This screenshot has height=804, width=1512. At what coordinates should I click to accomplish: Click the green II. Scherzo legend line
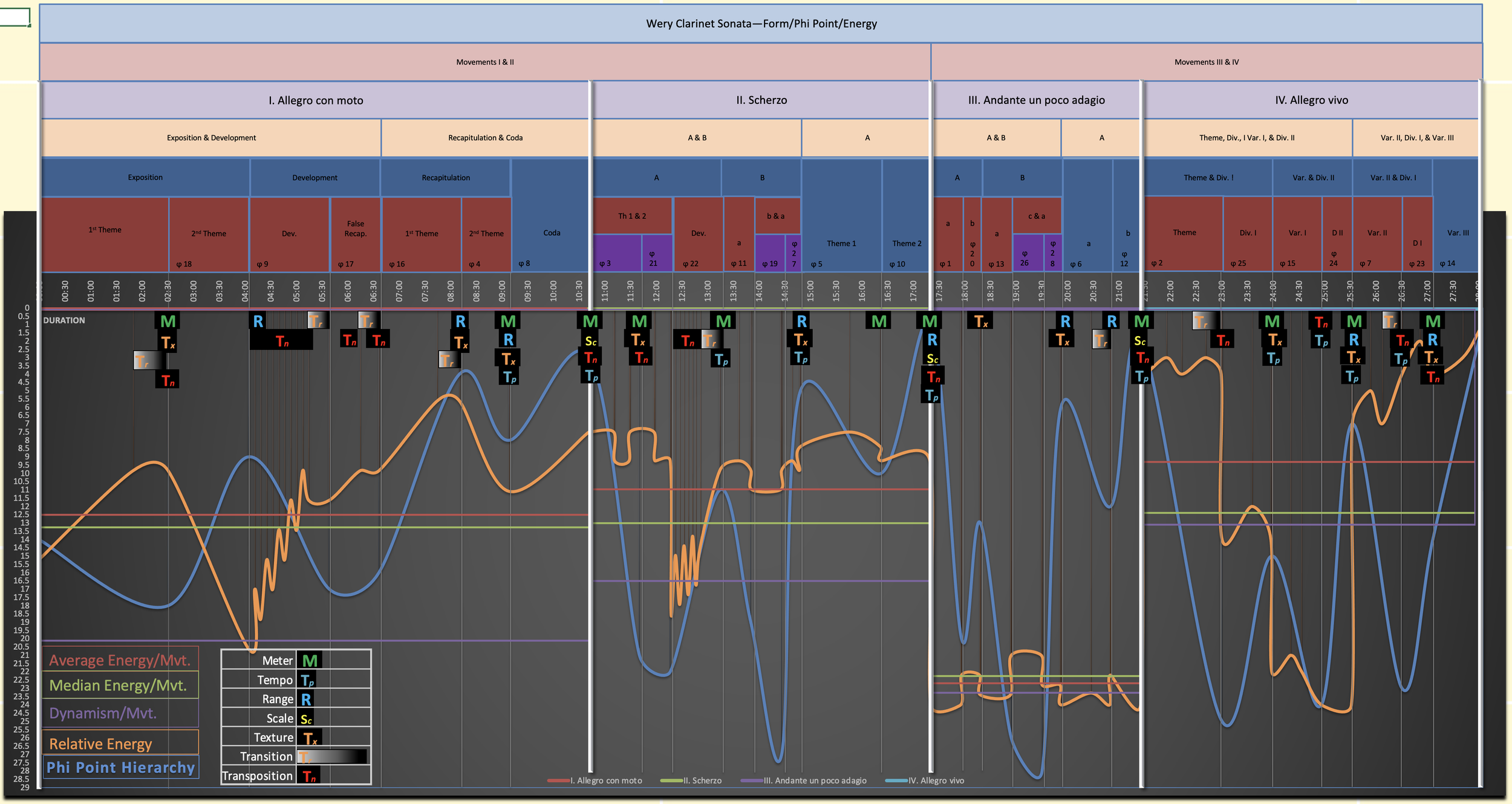671,781
